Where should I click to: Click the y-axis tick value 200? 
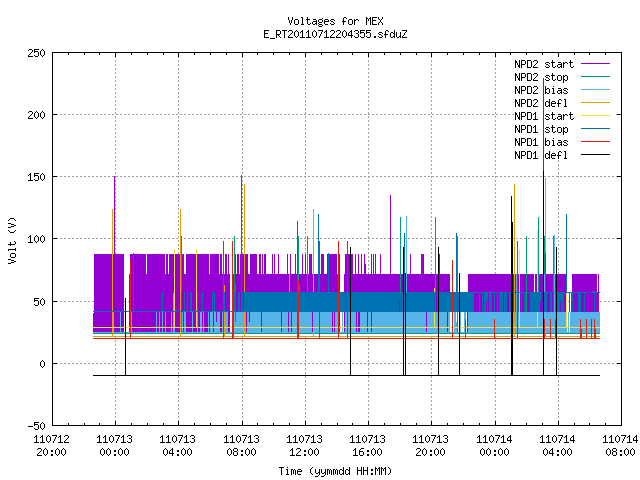[x=36, y=116]
